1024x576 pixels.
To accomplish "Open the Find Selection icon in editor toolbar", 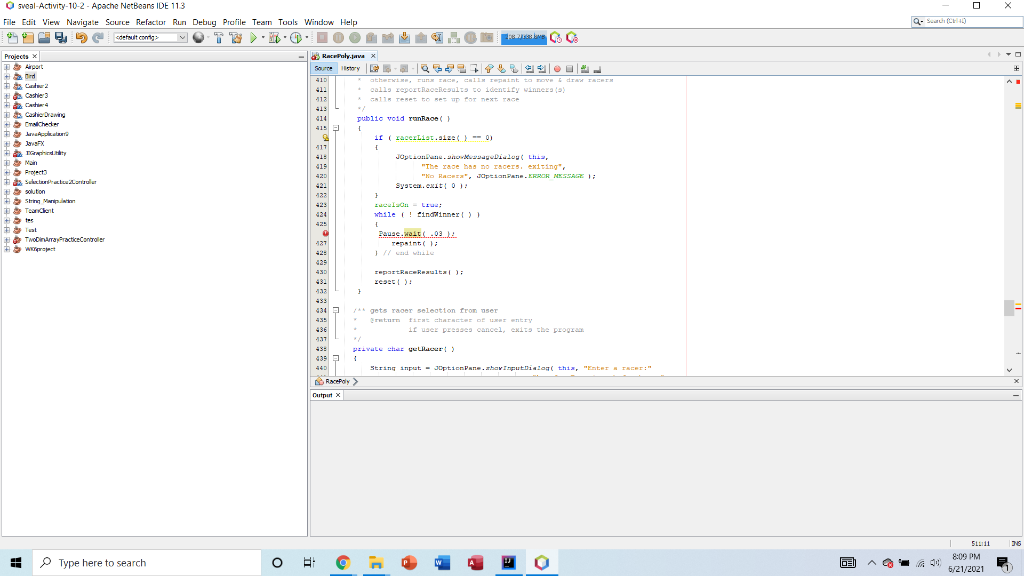I will (426, 68).
